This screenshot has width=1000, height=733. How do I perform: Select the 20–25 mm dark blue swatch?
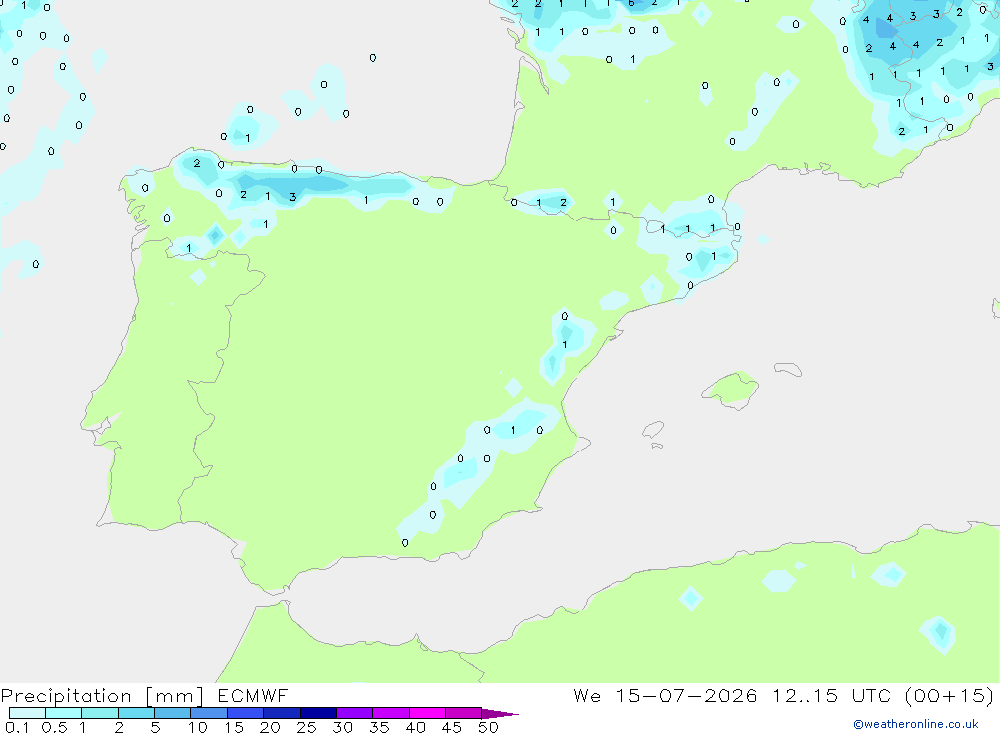point(282,713)
